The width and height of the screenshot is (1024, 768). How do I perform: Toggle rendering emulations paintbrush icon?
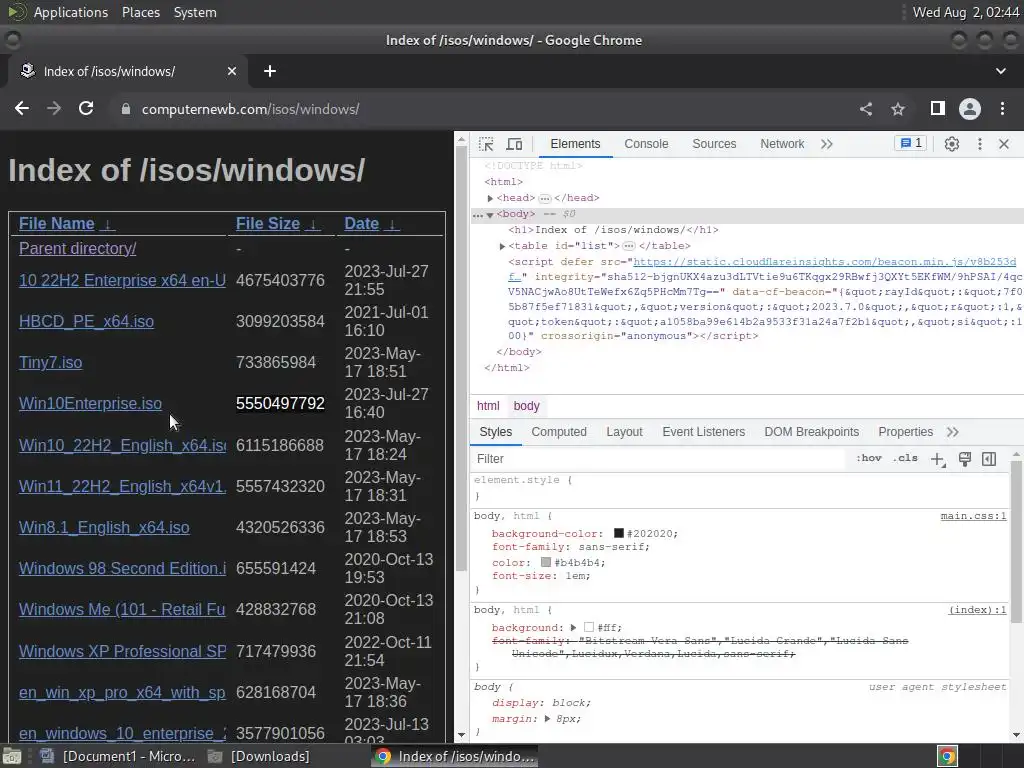965,459
